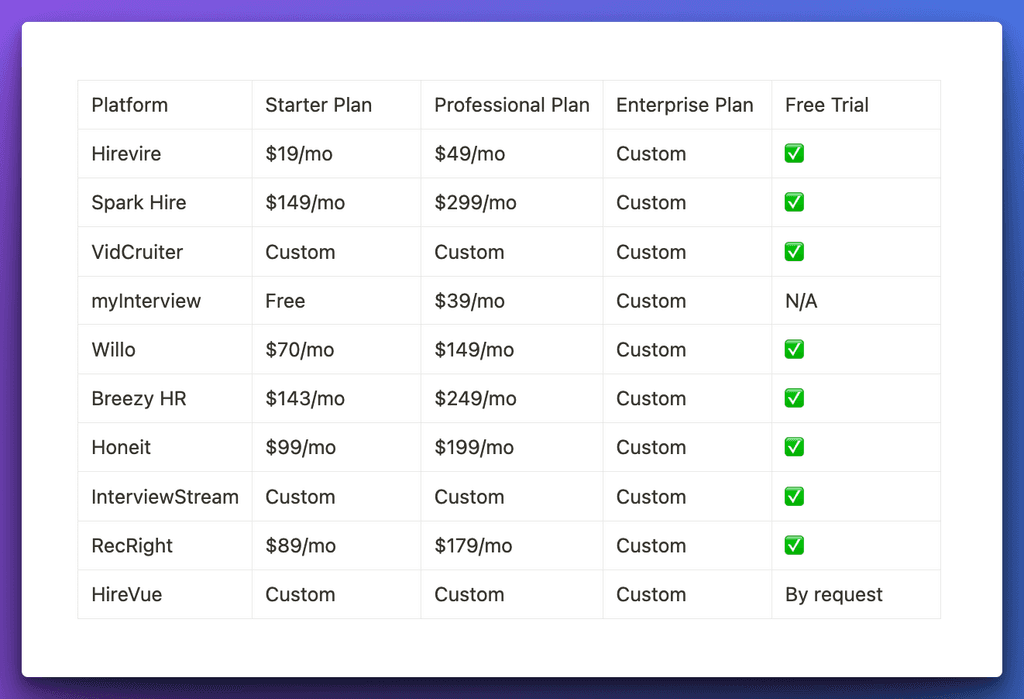Select InterviewStream's green checkmark icon

click(x=793, y=496)
